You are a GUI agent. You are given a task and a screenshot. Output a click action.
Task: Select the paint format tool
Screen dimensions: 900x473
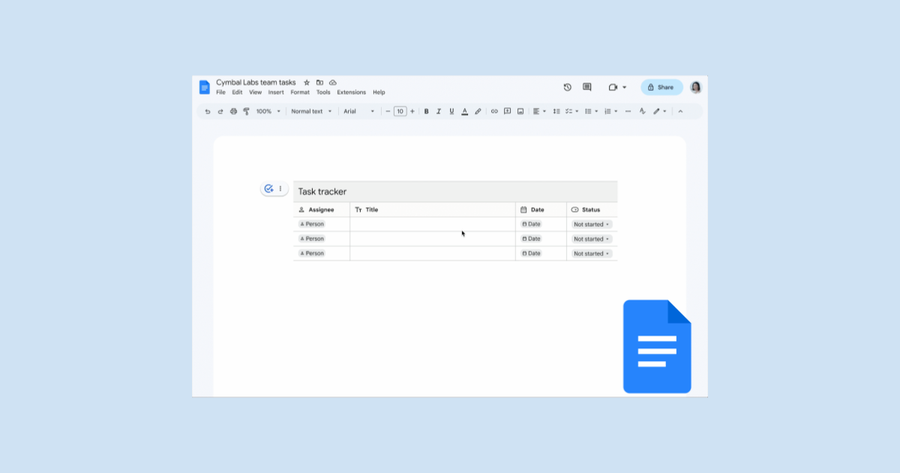pos(246,111)
